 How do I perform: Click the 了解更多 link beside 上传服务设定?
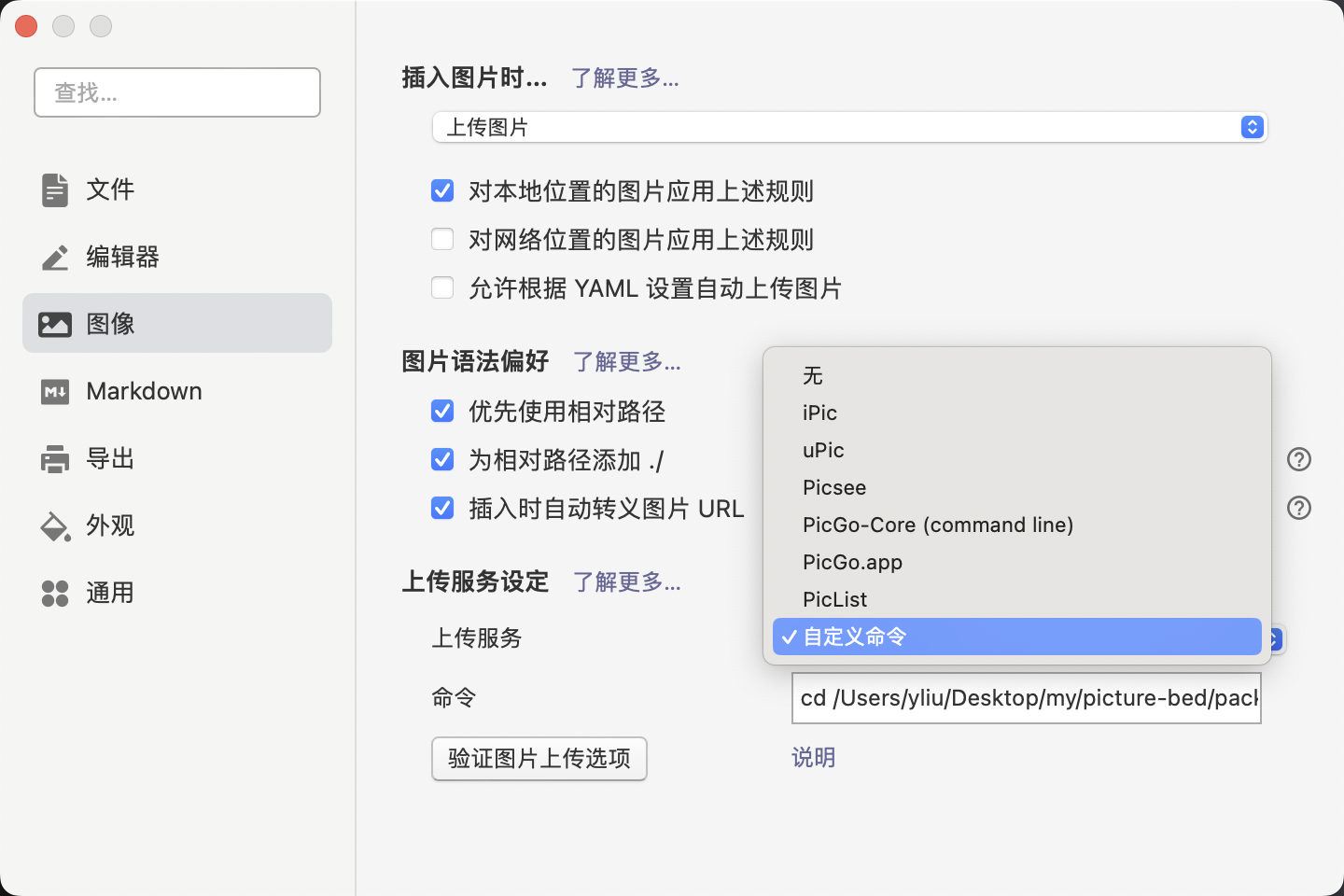626,582
